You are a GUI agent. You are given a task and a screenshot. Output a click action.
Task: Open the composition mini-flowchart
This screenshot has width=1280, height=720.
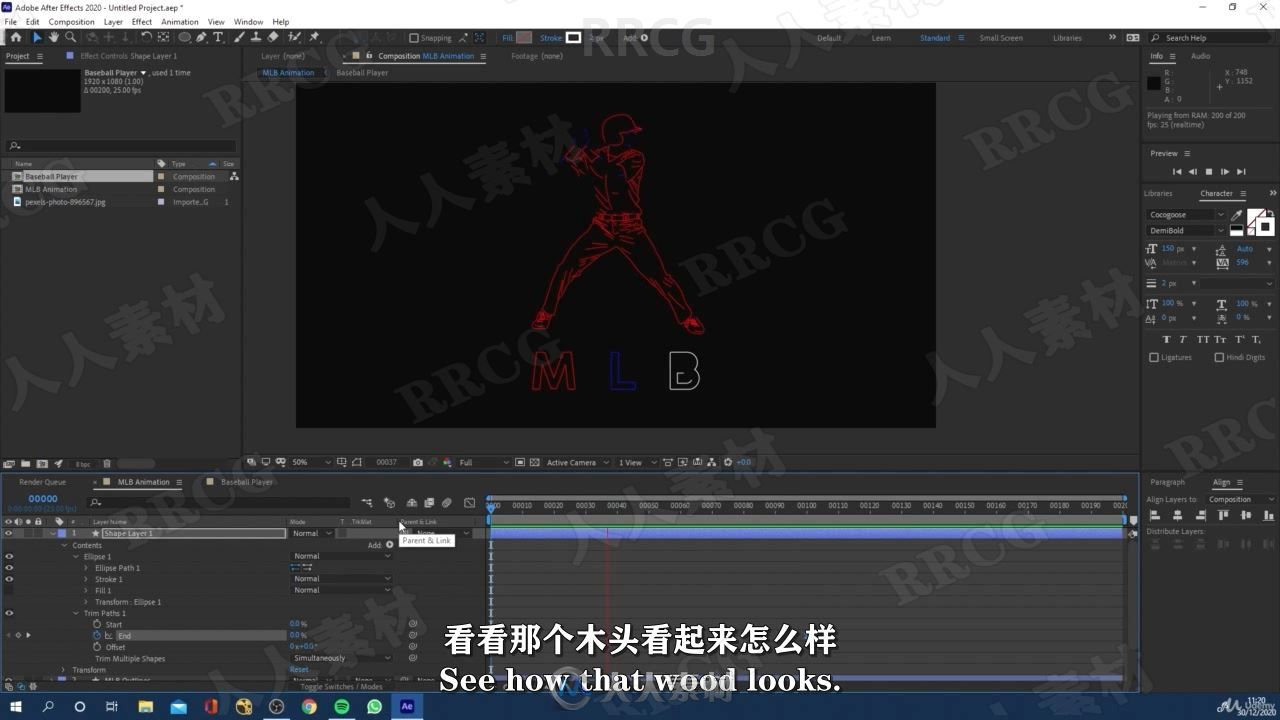point(367,503)
